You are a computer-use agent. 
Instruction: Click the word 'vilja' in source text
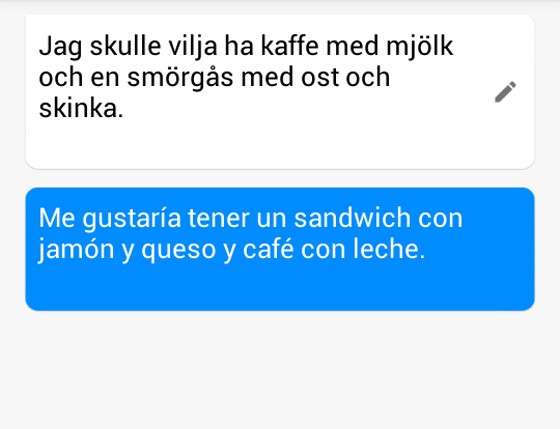[193, 47]
